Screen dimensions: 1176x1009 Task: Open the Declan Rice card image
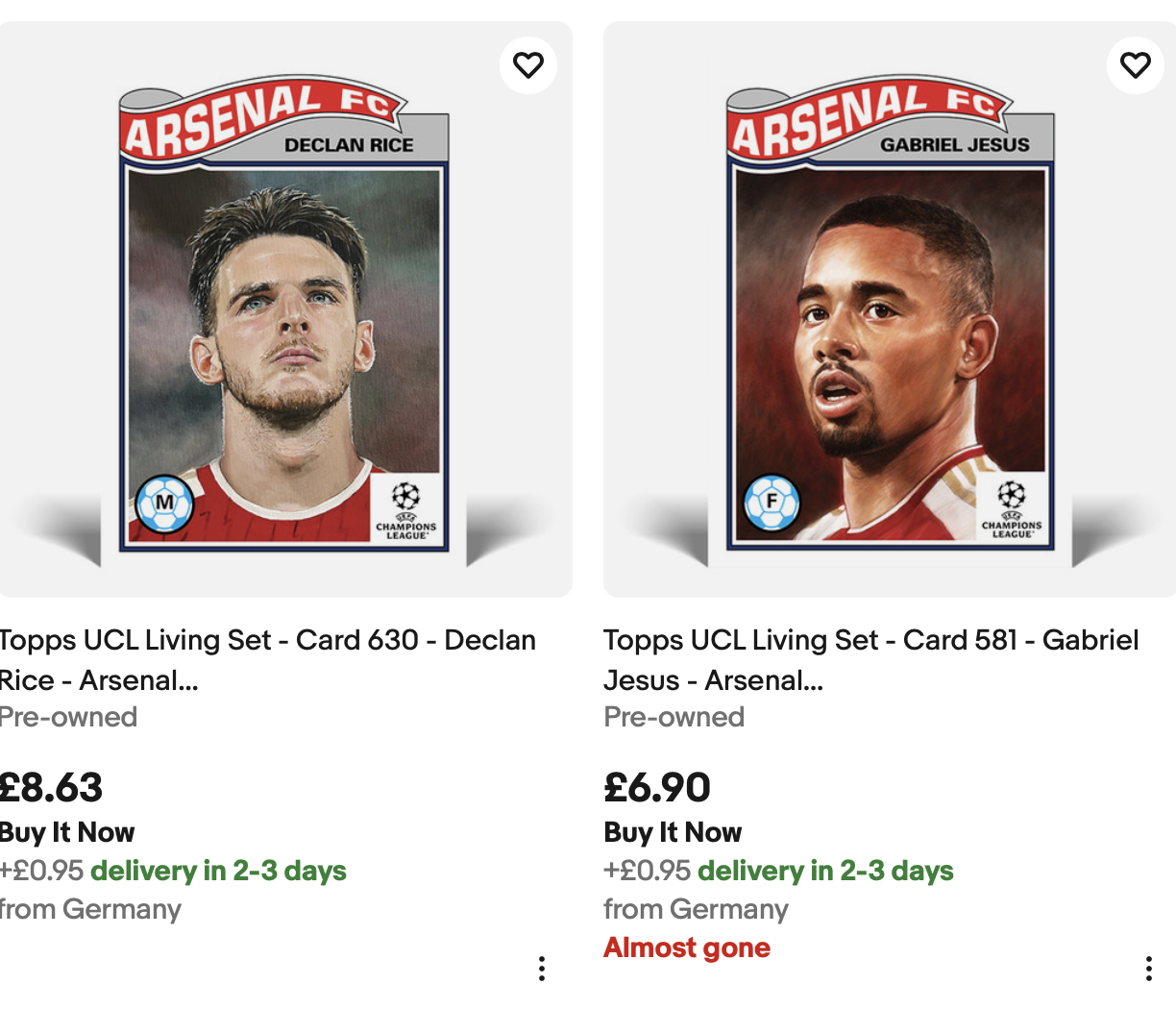[x=285, y=309]
